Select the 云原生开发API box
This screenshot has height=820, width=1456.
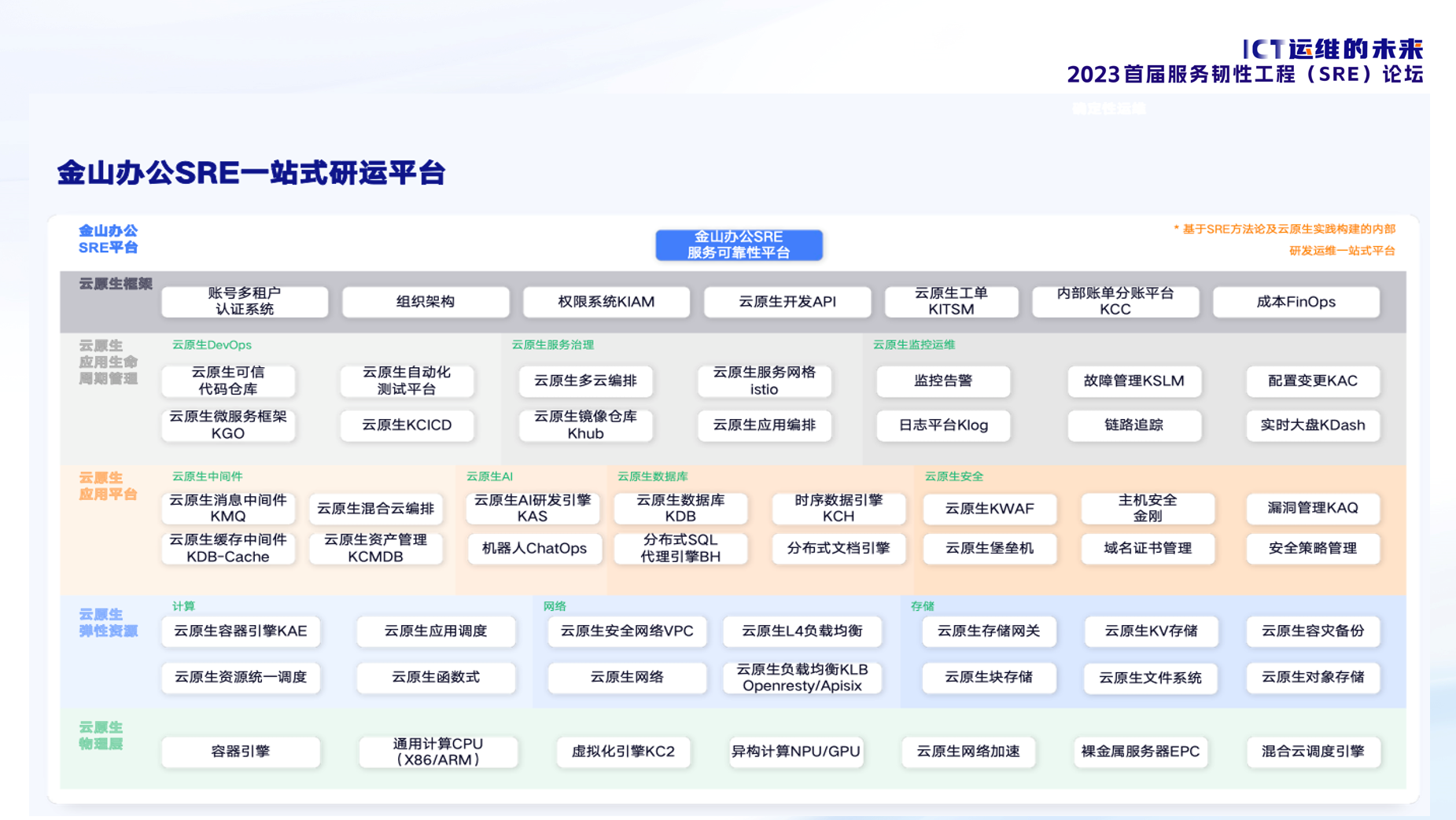tap(787, 301)
